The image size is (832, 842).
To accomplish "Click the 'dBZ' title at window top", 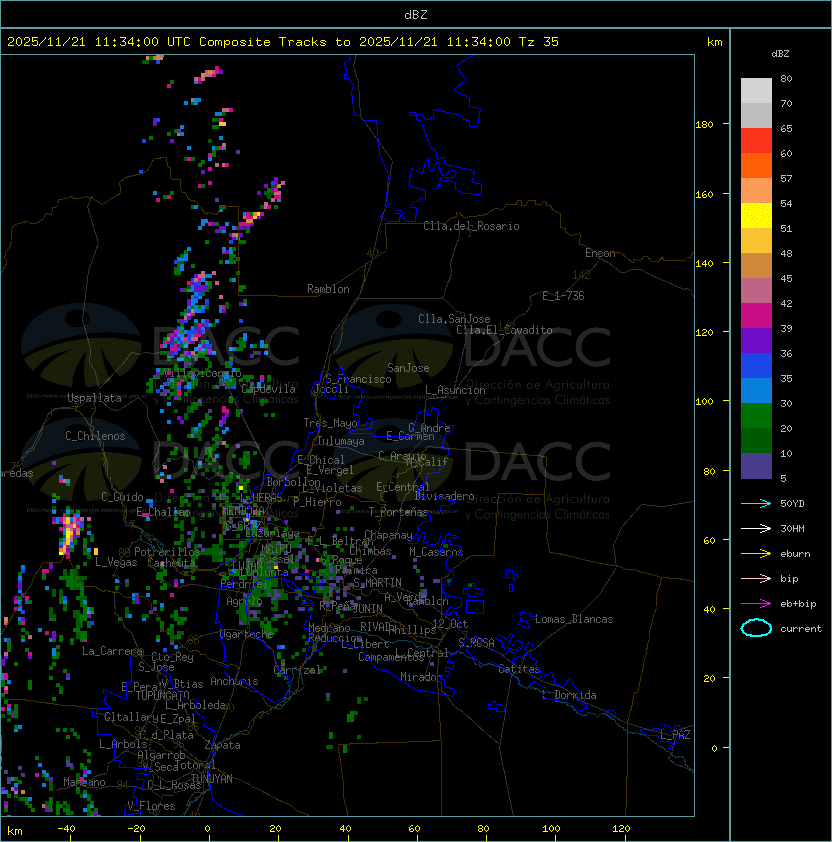I will pos(416,14).
